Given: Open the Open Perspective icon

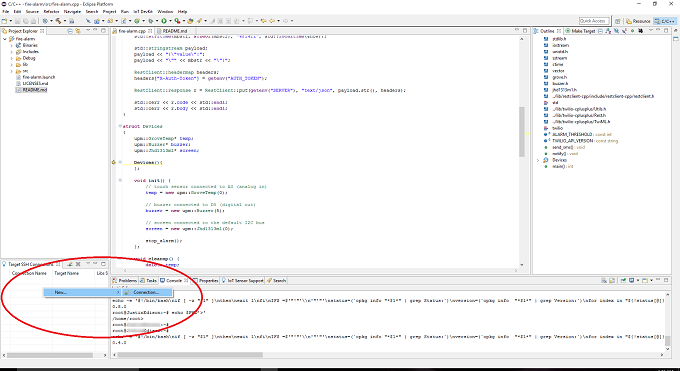Looking at the screenshot, I should pyautogui.click(x=618, y=21).
